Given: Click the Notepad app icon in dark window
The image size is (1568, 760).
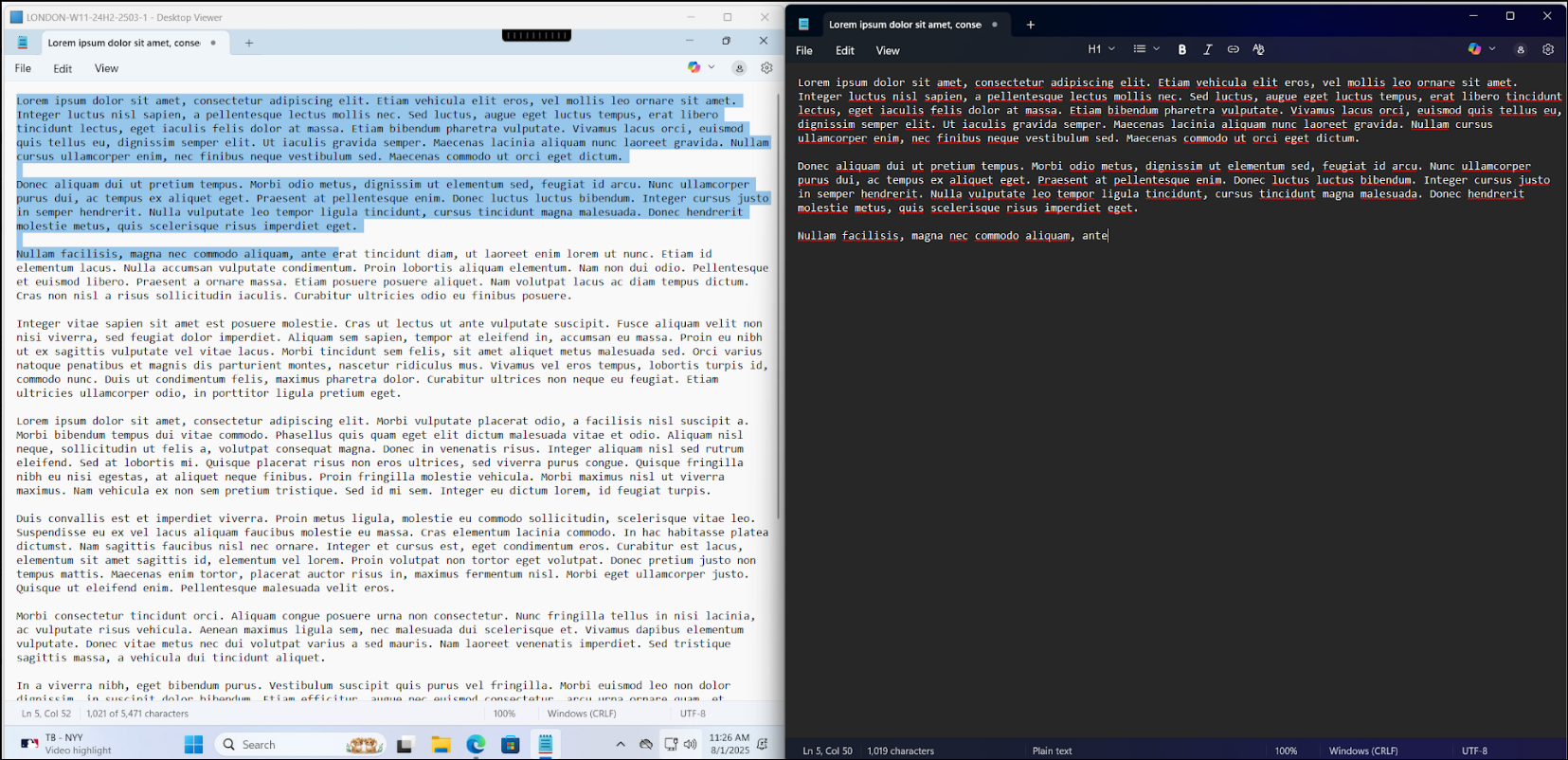Looking at the screenshot, I should (x=803, y=25).
